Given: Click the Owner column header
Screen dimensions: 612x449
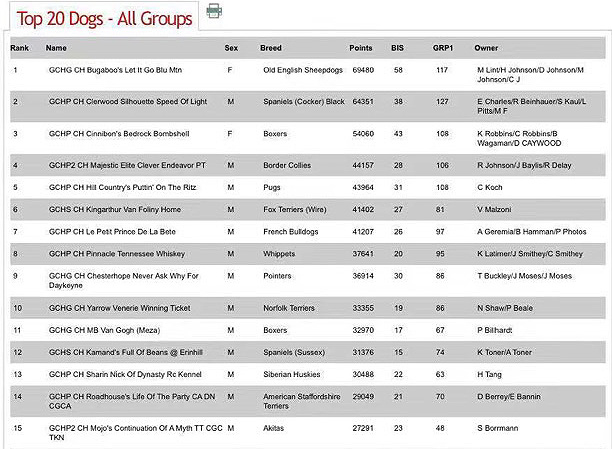Looking at the screenshot, I should [x=486, y=48].
